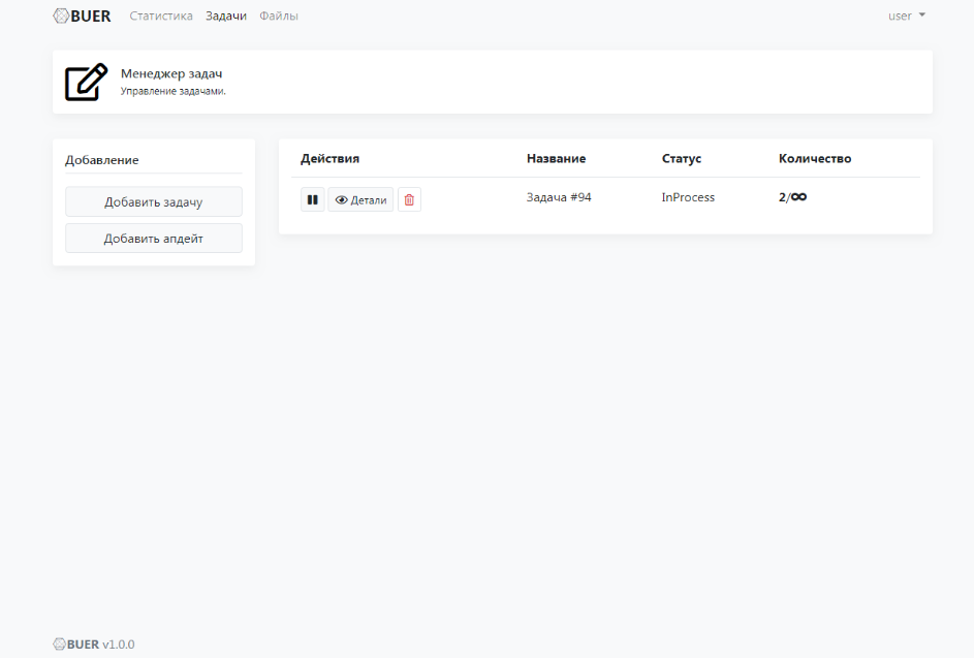The width and height of the screenshot is (974, 658).
Task: Delete task #94 using red trash icon
Action: [x=409, y=199]
